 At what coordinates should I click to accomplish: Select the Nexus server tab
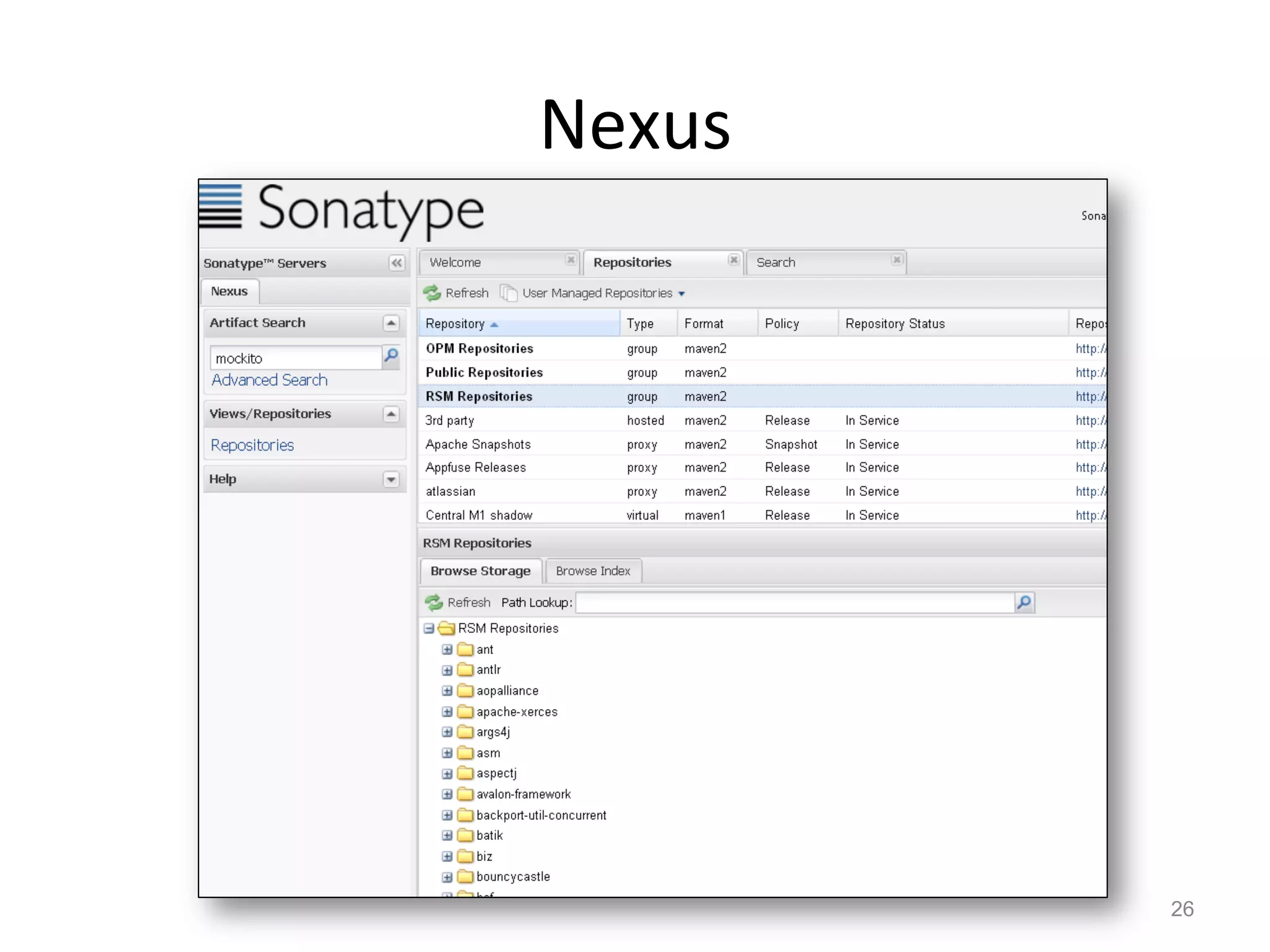coord(229,291)
